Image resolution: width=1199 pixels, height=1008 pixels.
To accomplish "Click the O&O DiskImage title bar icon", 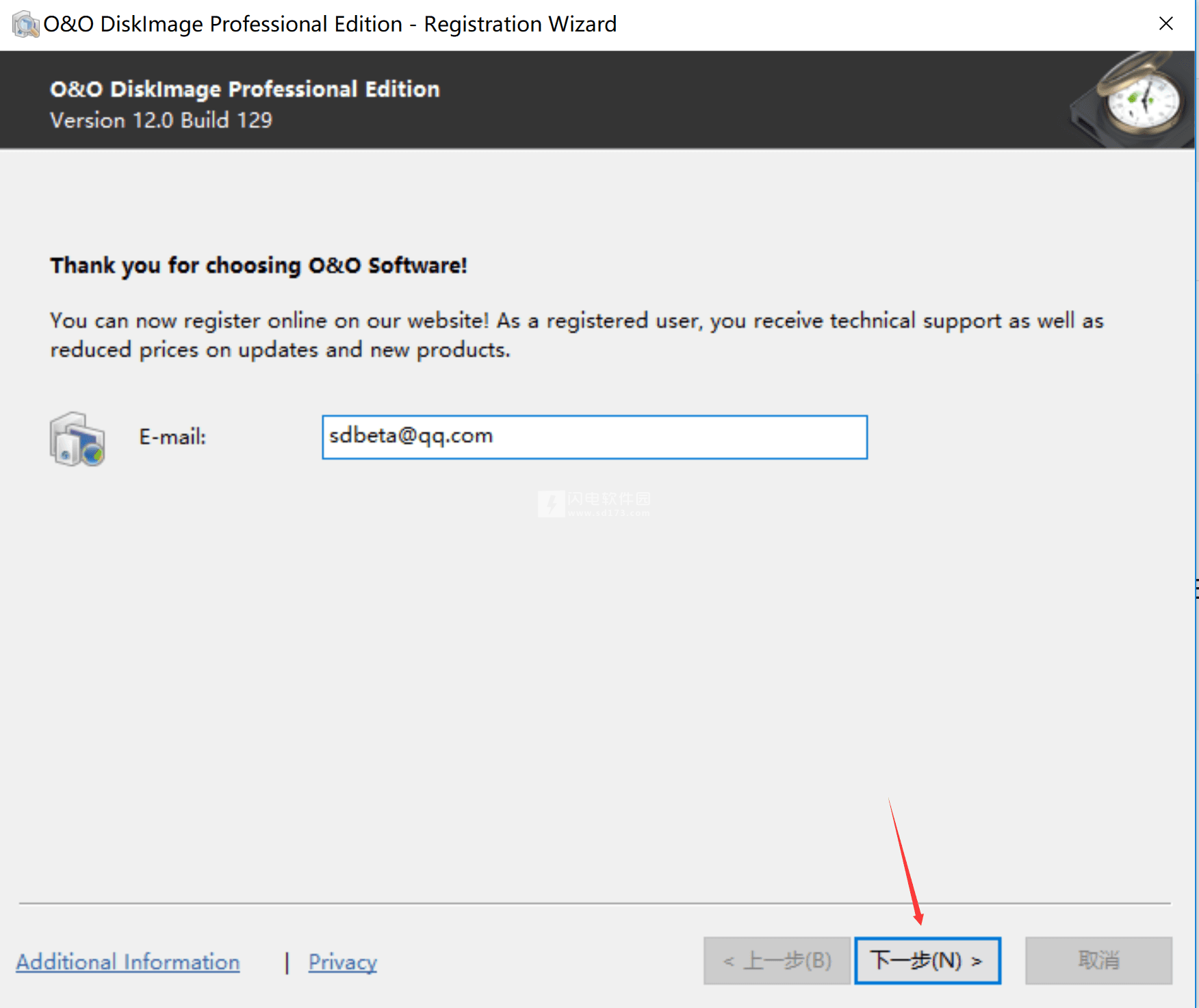I will (25, 25).
